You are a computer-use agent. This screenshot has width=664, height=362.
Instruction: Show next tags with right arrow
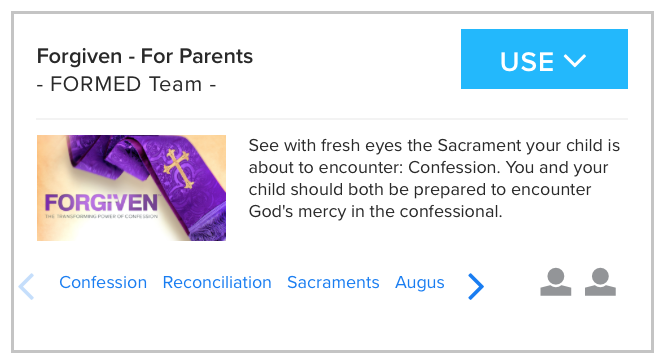(476, 286)
